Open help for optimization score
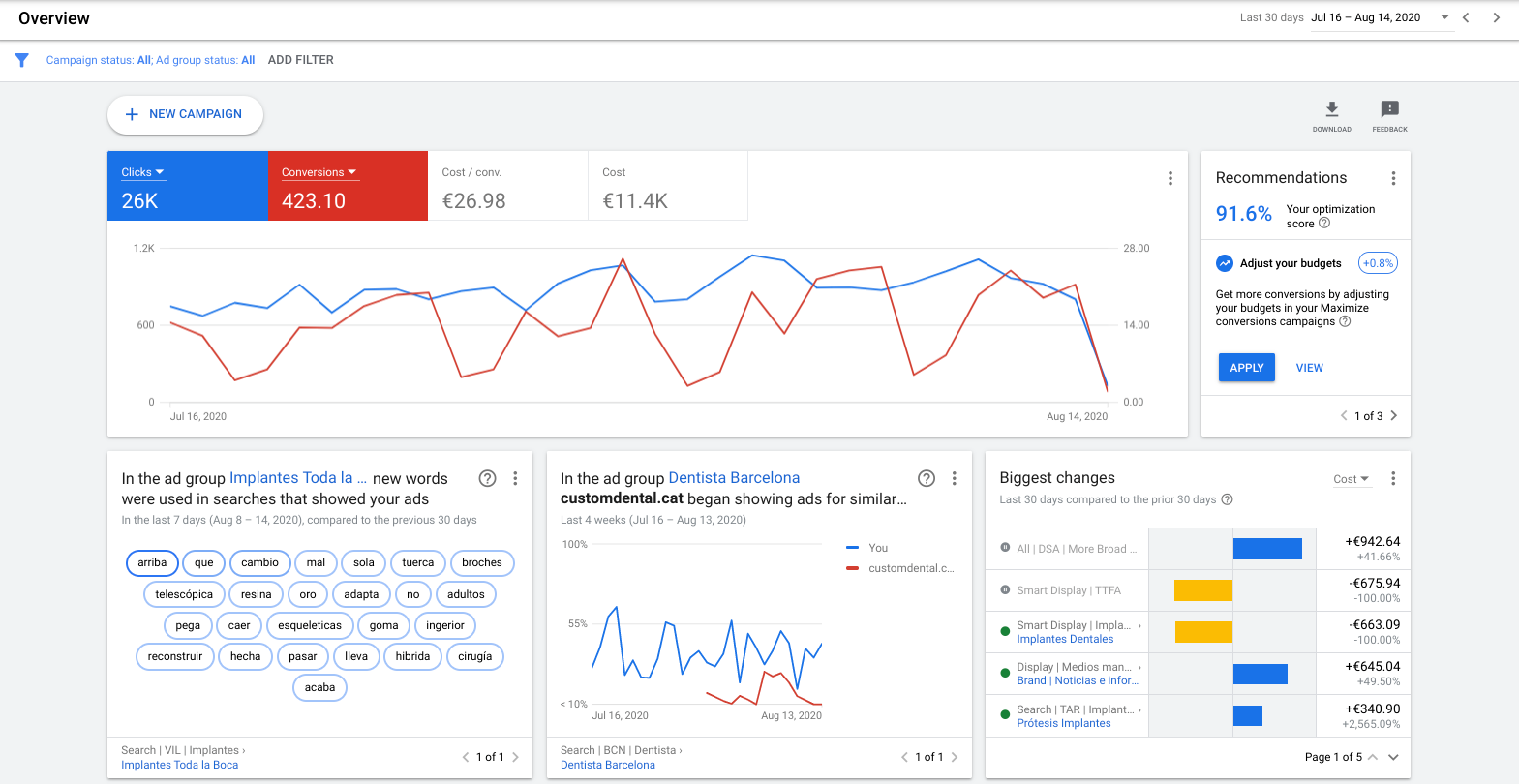1519x784 pixels. pyautogui.click(x=1324, y=224)
